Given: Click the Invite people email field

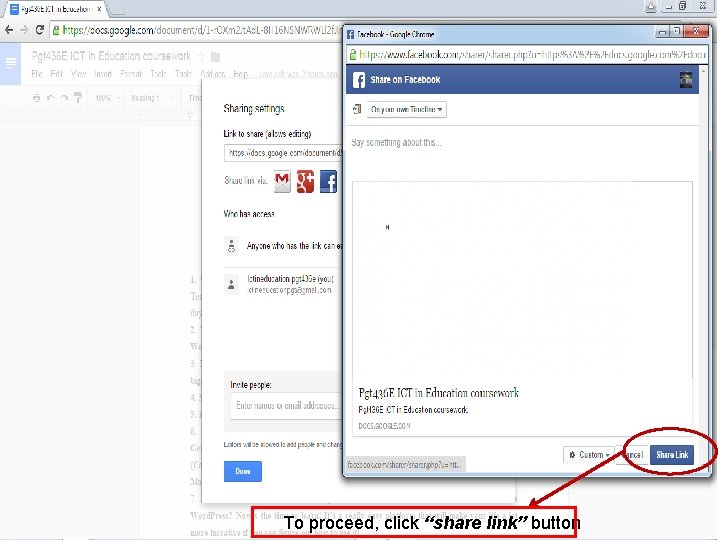Looking at the screenshot, I should (287, 406).
